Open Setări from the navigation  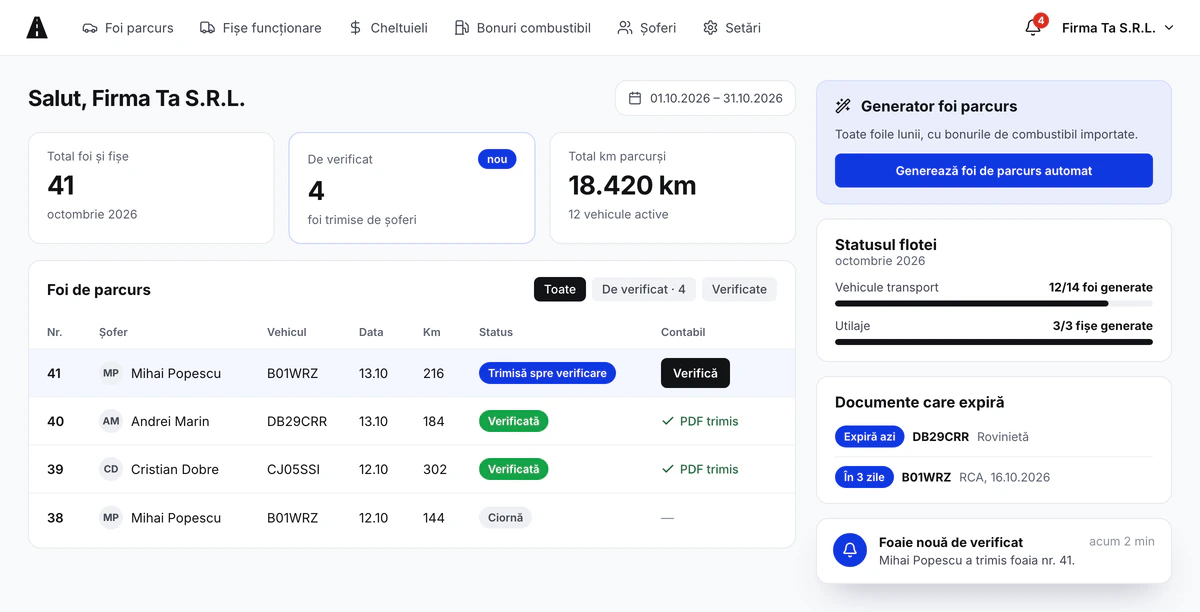pyautogui.click(x=732, y=28)
